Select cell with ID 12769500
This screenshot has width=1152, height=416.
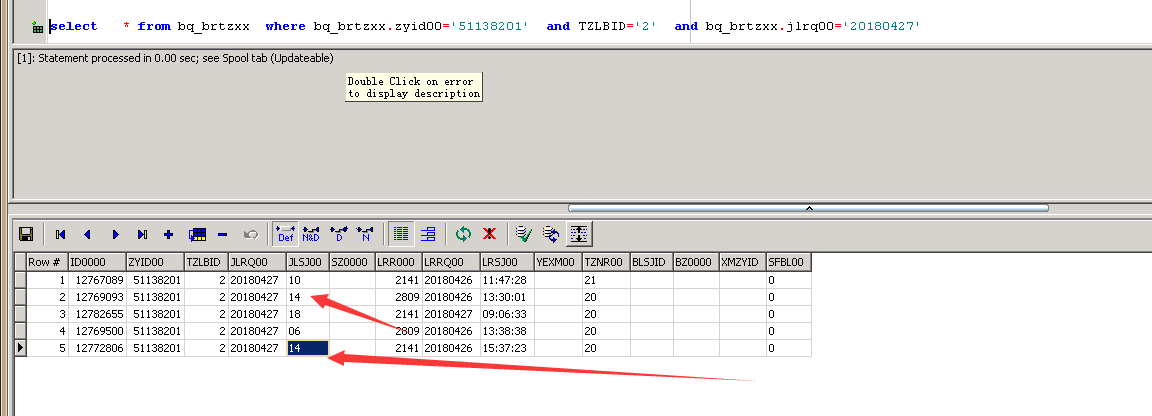point(96,331)
